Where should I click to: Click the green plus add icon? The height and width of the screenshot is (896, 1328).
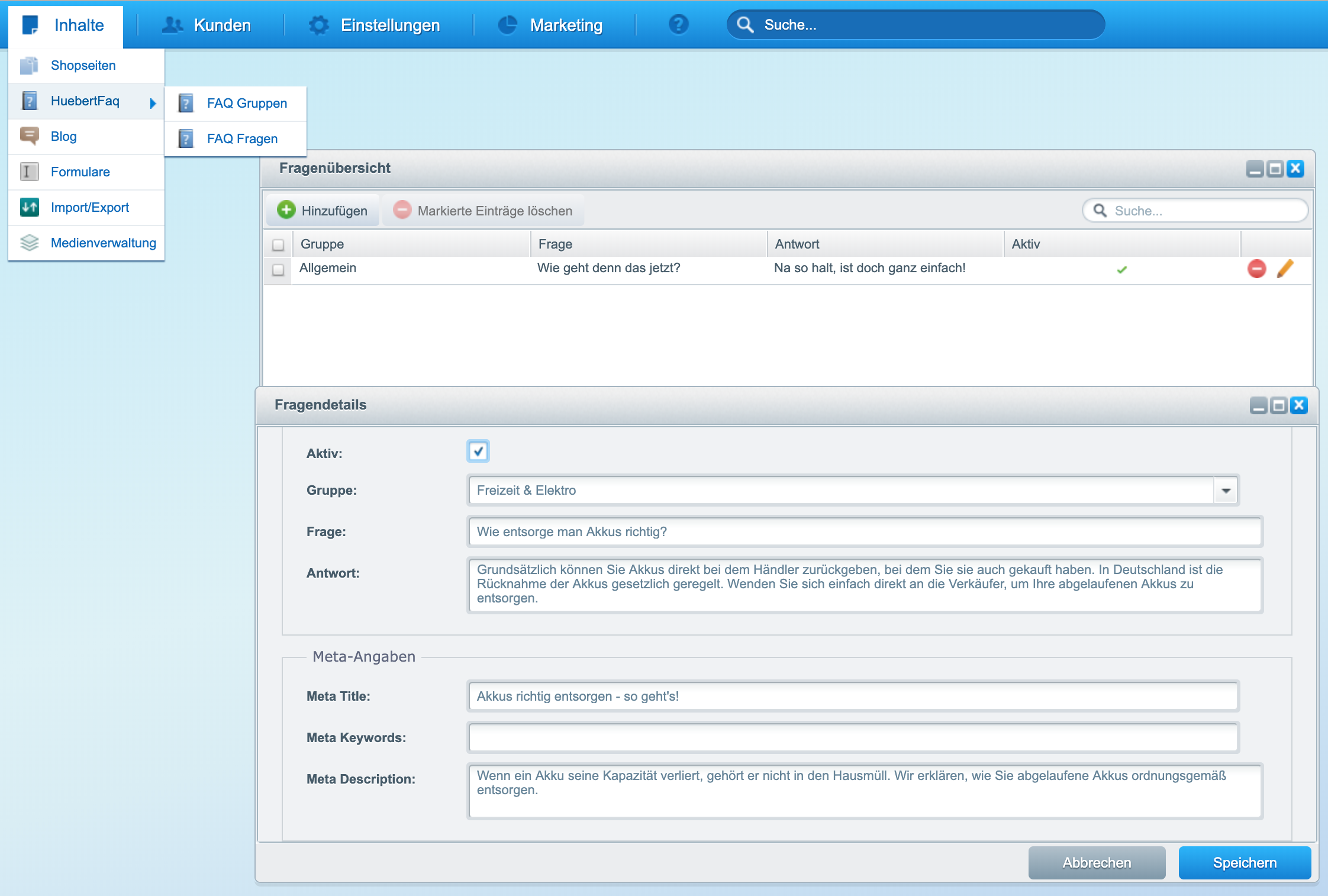(286, 210)
